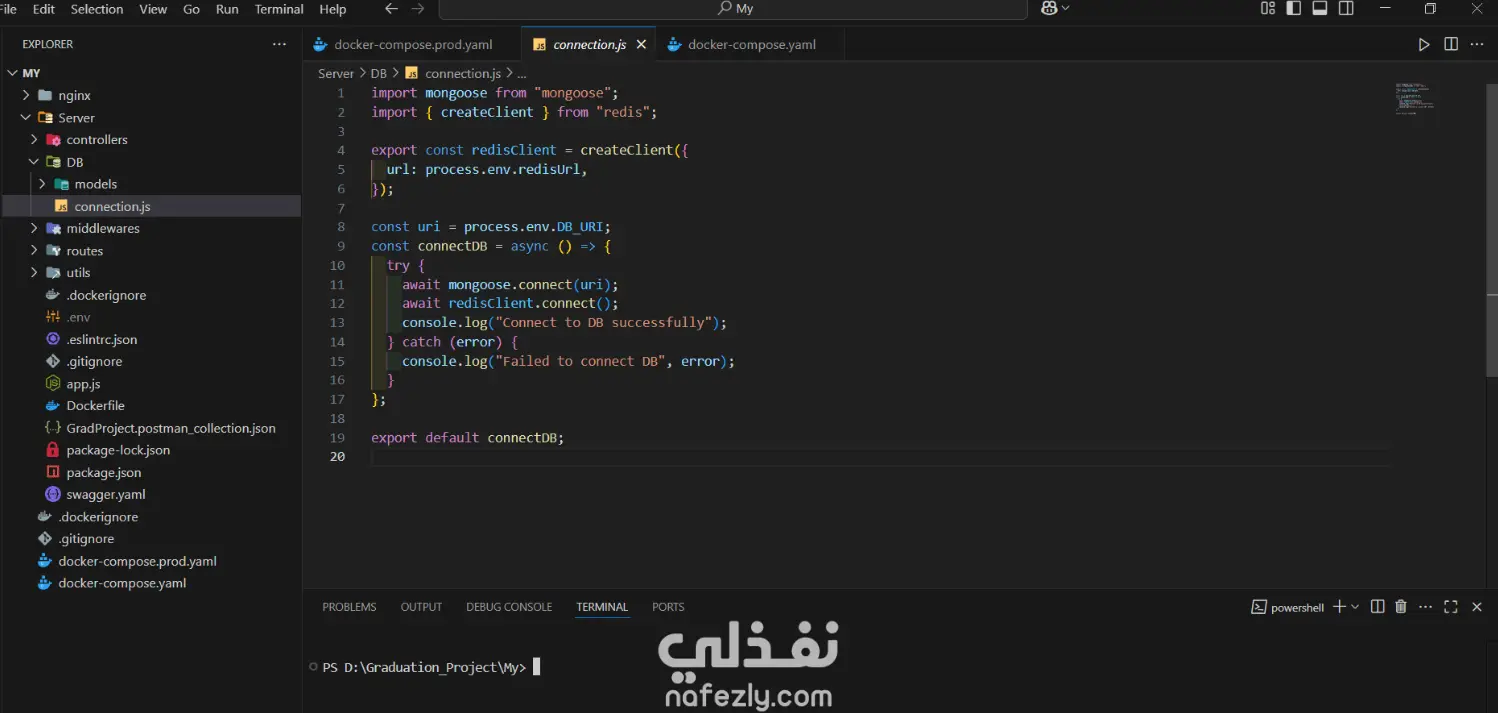
Task: Open the Terminal menu
Action: (x=279, y=9)
